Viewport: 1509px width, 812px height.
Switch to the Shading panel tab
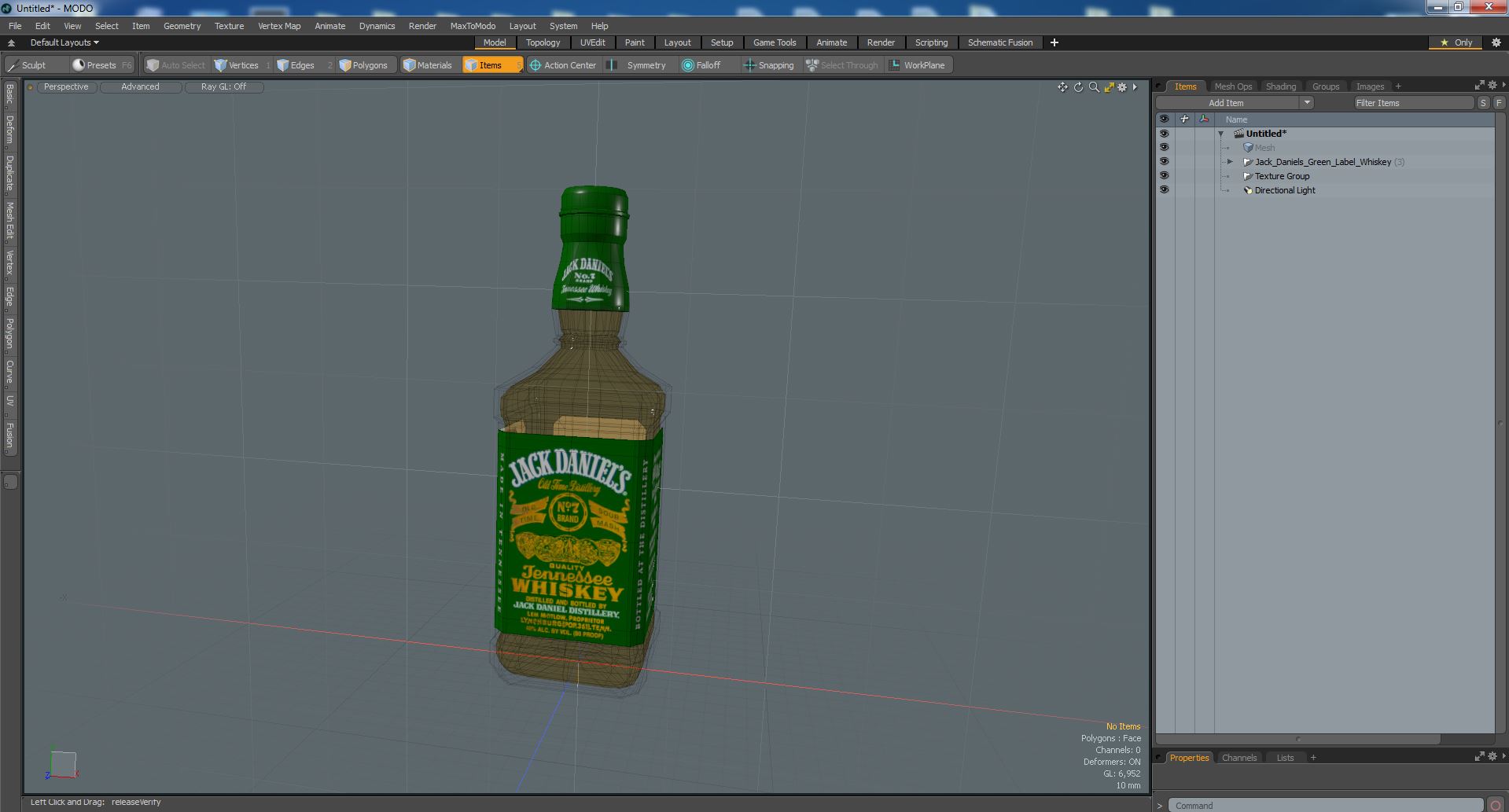click(x=1280, y=86)
